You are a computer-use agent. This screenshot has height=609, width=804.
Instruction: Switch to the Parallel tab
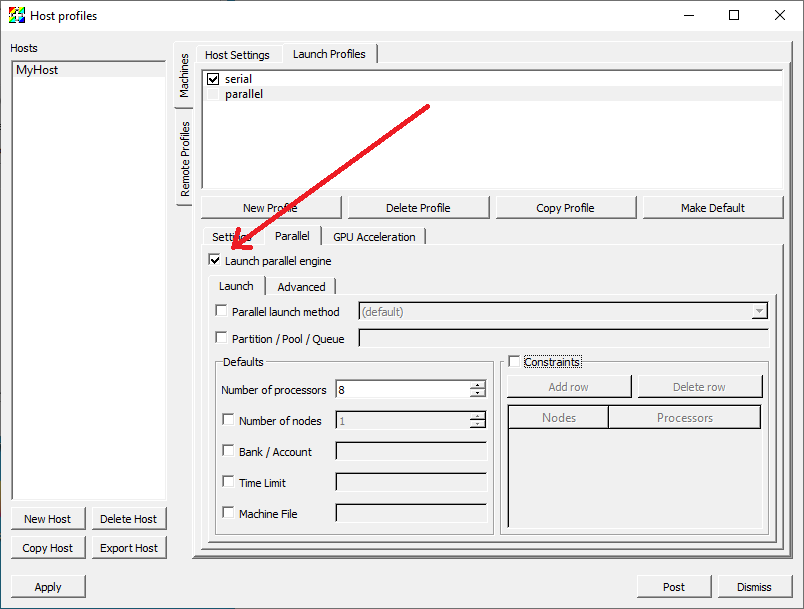point(292,236)
